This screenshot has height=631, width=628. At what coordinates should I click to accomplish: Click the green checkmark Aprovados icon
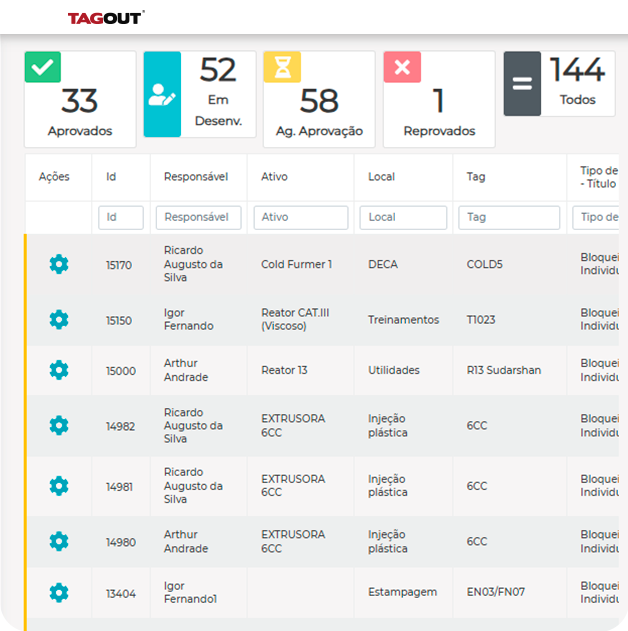pyautogui.click(x=43, y=67)
